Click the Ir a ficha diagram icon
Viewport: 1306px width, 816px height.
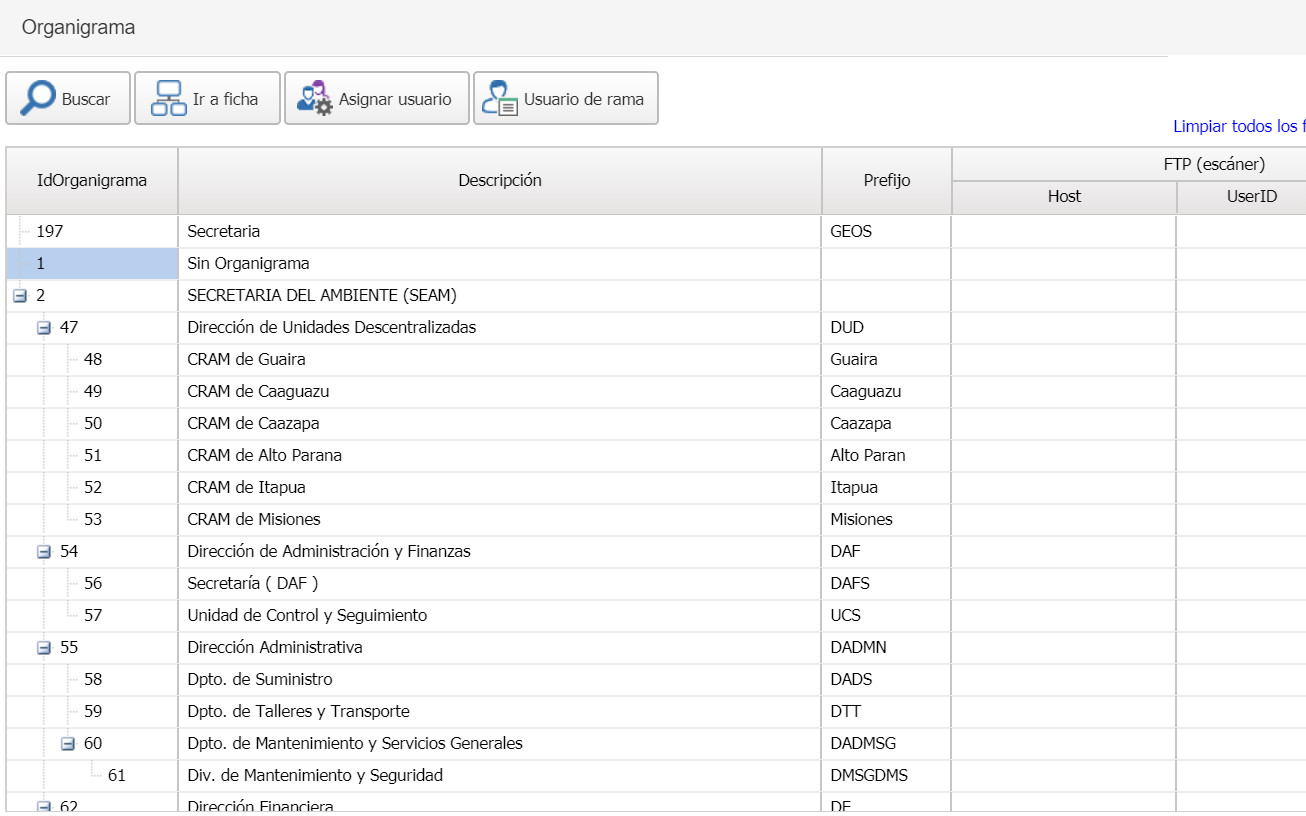pos(168,99)
